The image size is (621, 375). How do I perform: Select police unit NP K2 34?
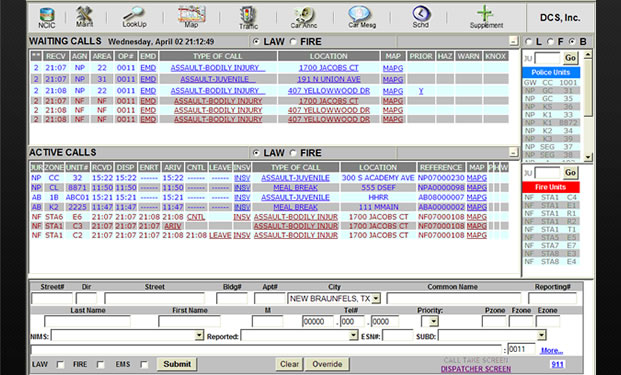coord(551,130)
